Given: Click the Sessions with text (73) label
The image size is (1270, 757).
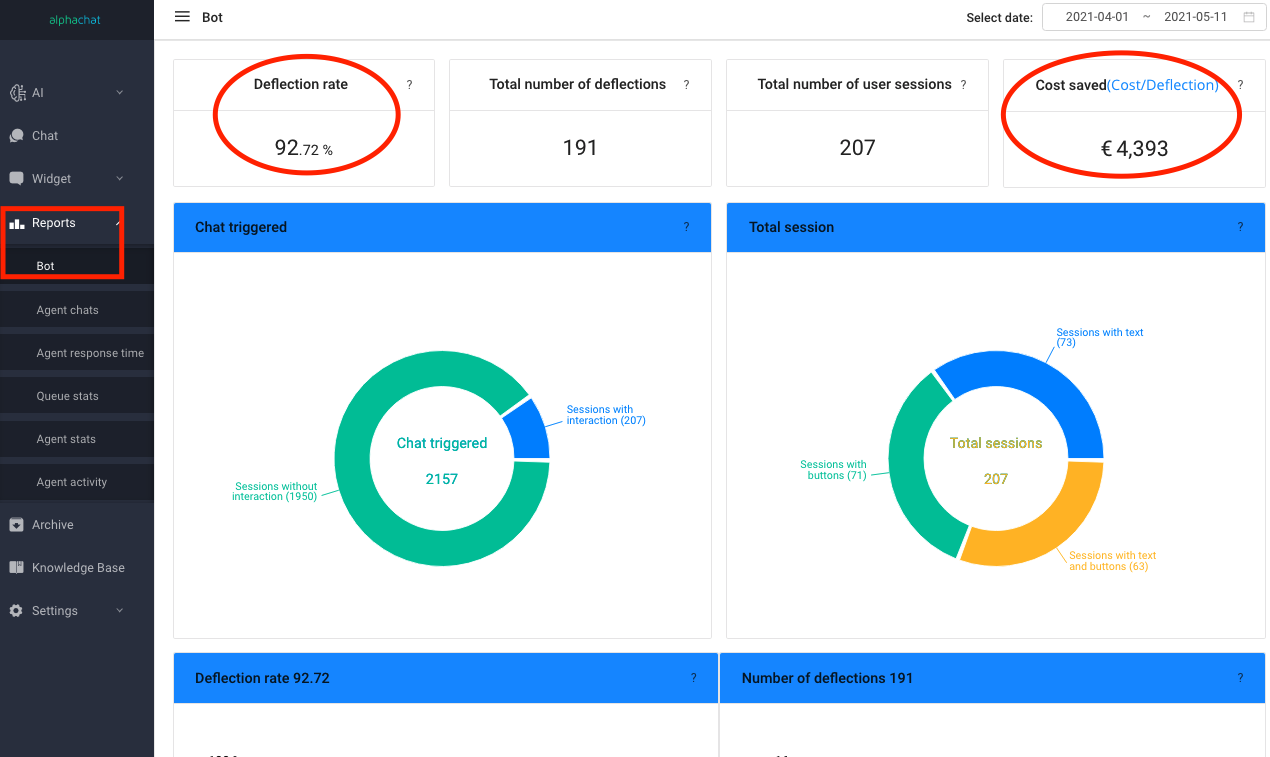Looking at the screenshot, I should coord(1100,337).
